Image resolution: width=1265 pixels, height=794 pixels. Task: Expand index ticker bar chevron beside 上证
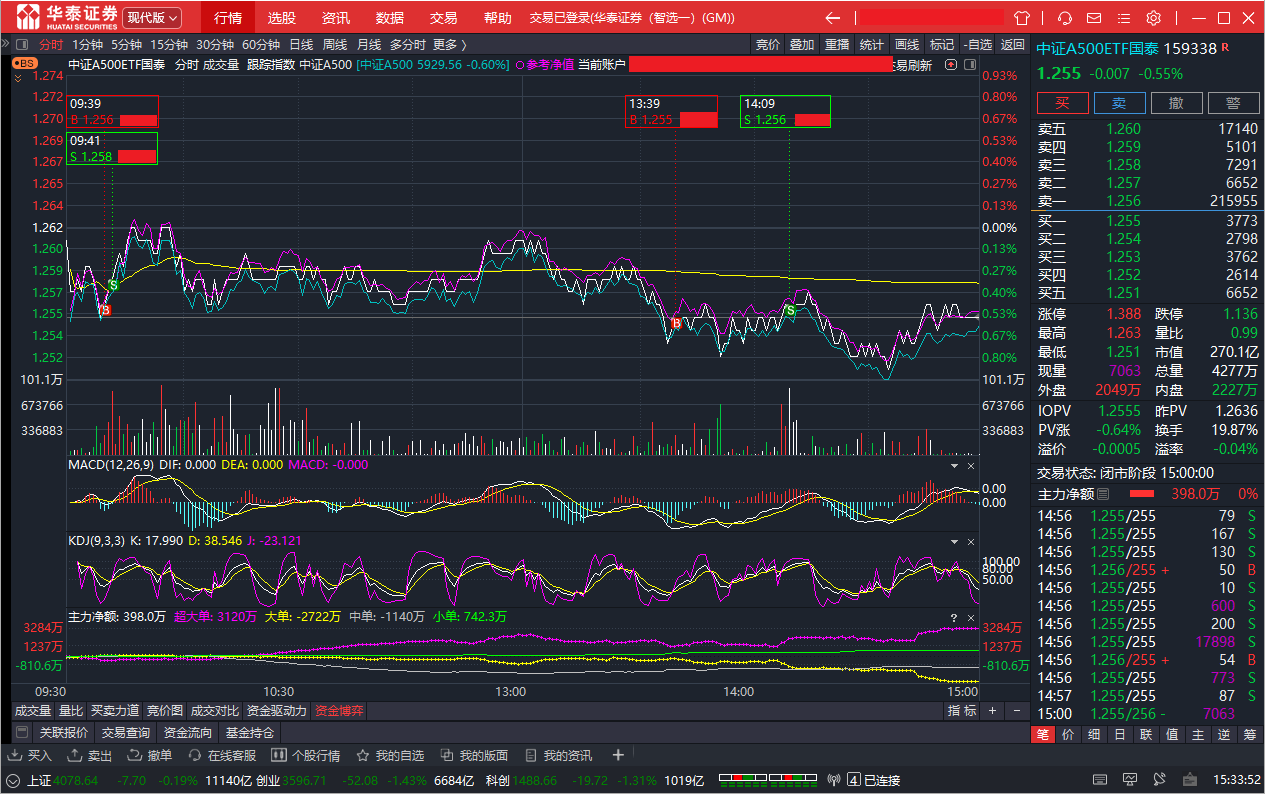(x=13, y=780)
